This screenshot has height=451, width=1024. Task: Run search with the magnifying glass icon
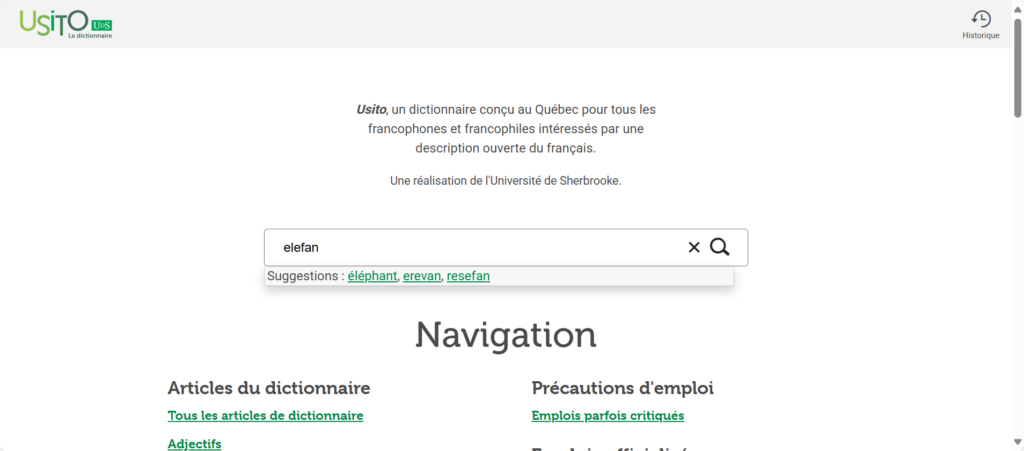[x=720, y=247]
